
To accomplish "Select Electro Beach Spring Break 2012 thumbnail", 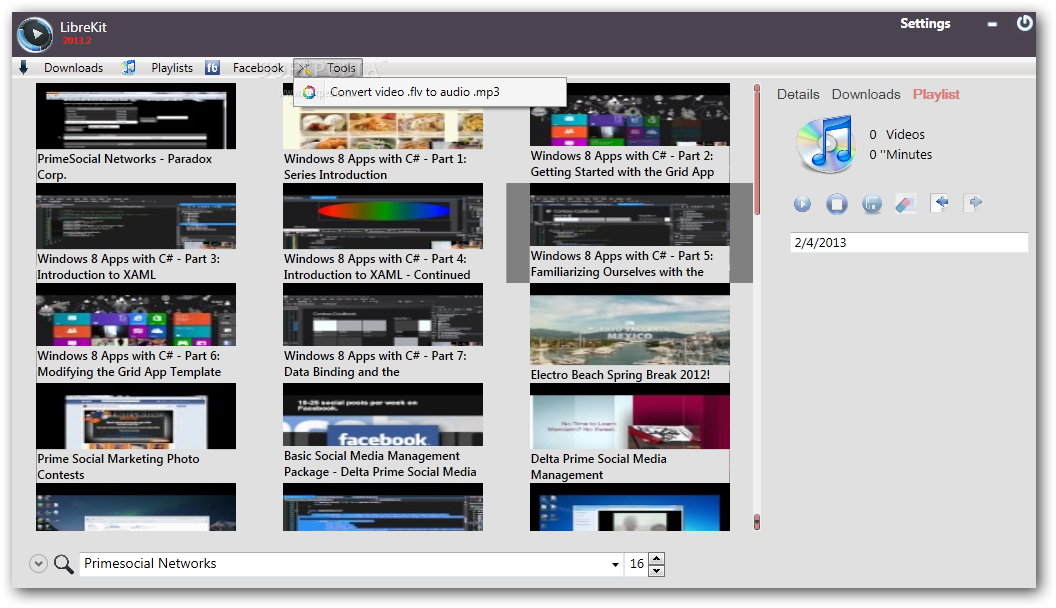I will [x=630, y=325].
